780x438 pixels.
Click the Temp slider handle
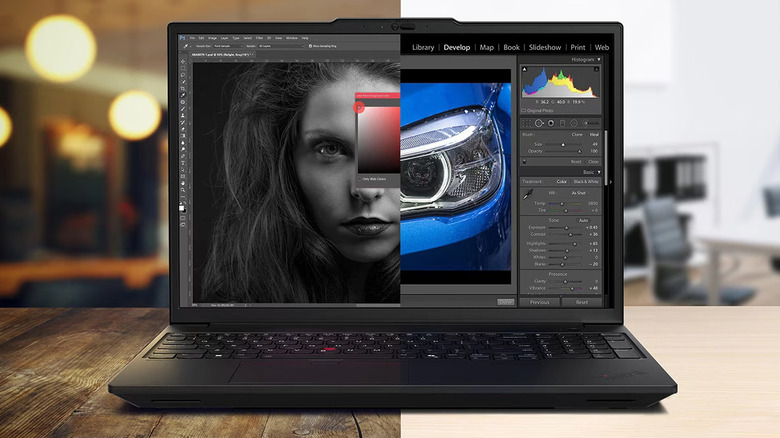coord(562,204)
